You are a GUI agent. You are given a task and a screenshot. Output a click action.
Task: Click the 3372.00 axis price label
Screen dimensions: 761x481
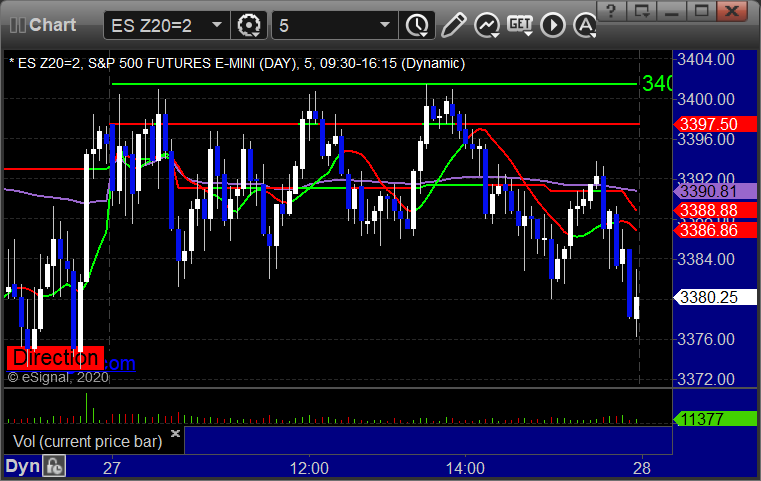pos(706,379)
